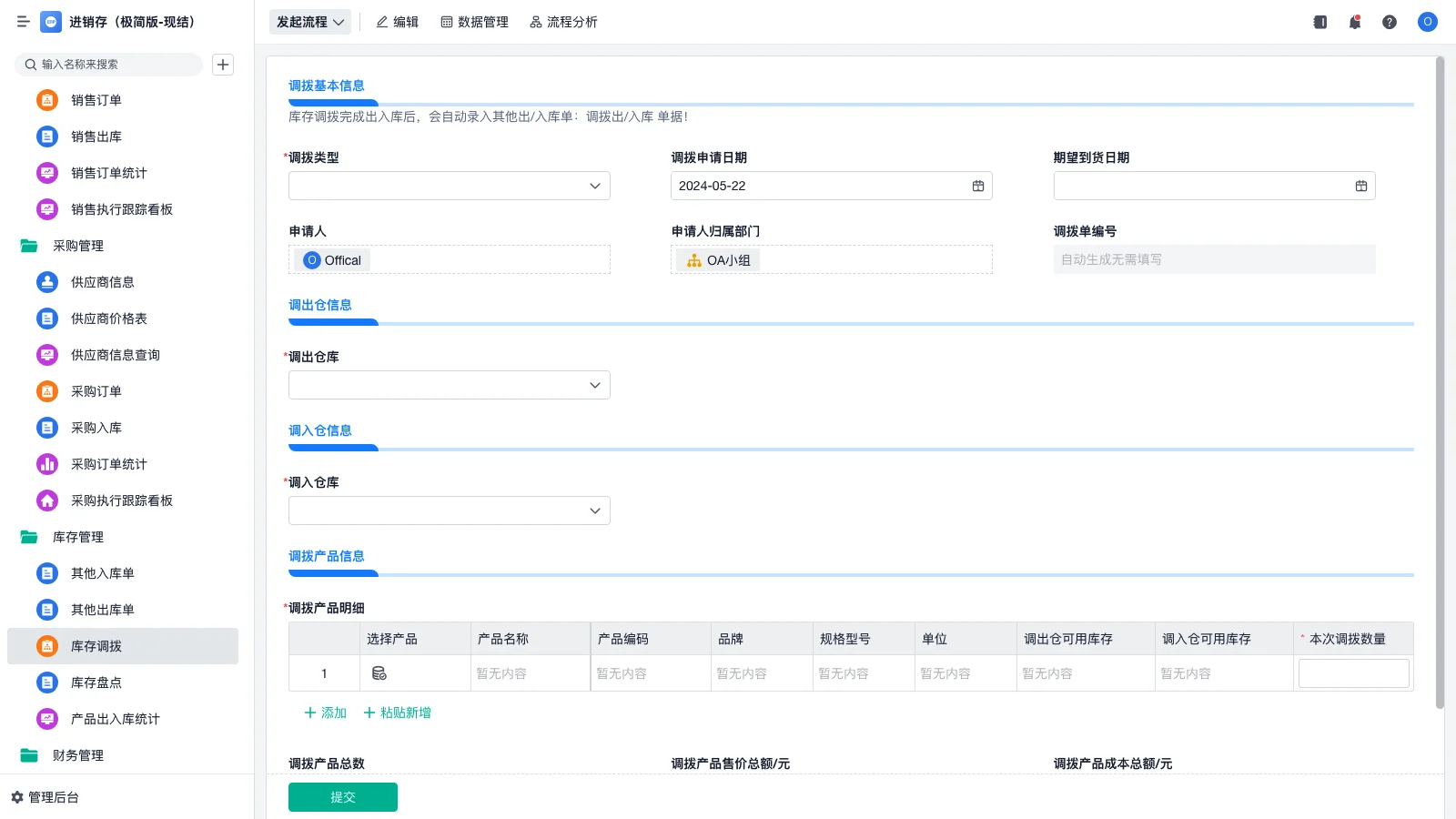Open 供应商价格表 form
The height and width of the screenshot is (819, 1456).
(123, 318)
